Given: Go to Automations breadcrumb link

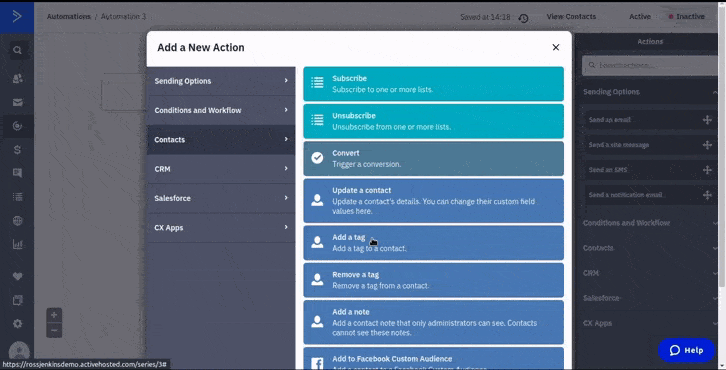Looking at the screenshot, I should 69,17.
